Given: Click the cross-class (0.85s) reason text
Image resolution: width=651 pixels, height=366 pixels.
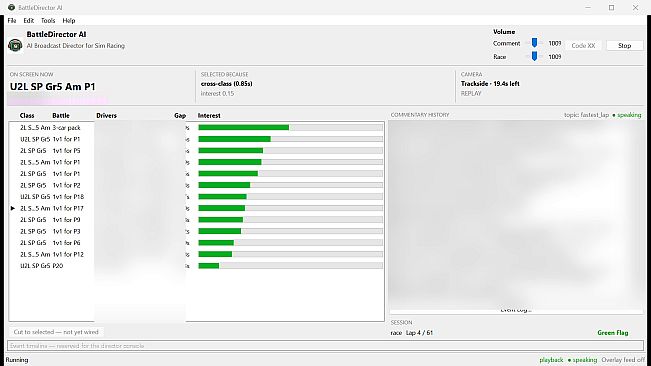Looking at the screenshot, I should coord(227,84).
